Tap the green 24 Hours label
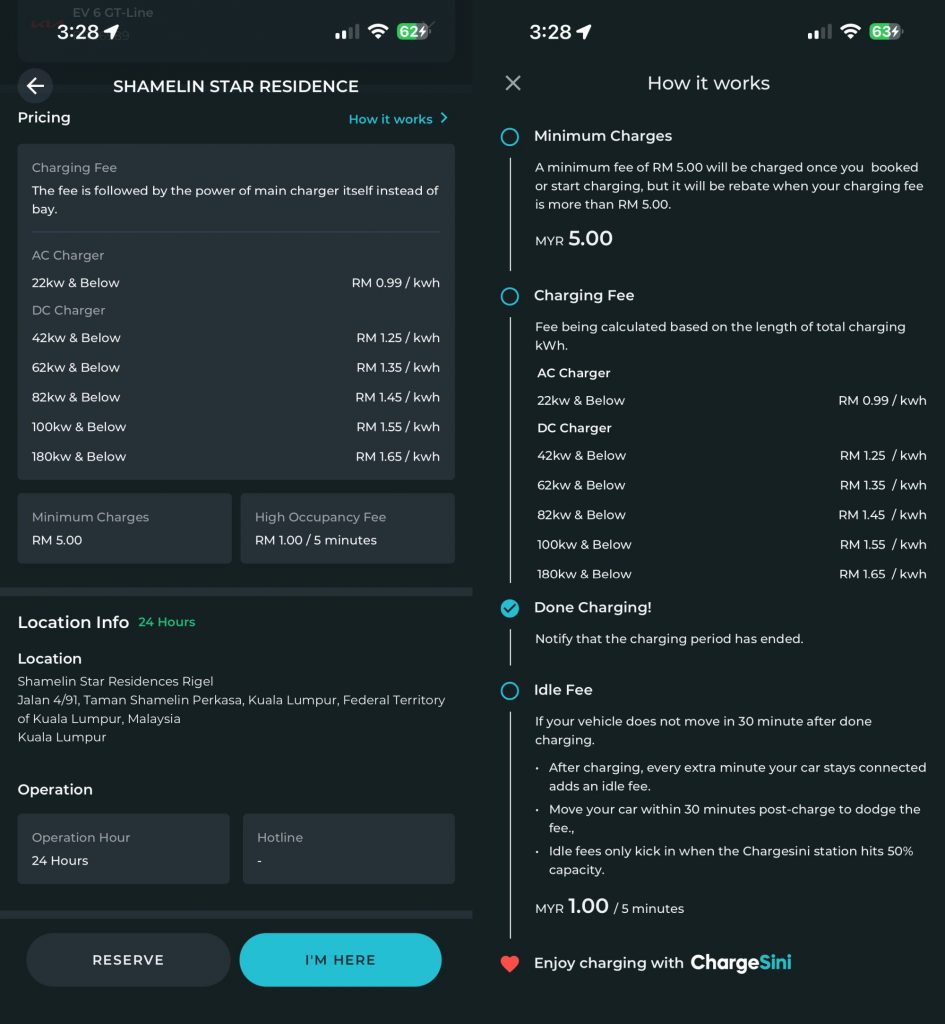 [x=167, y=622]
